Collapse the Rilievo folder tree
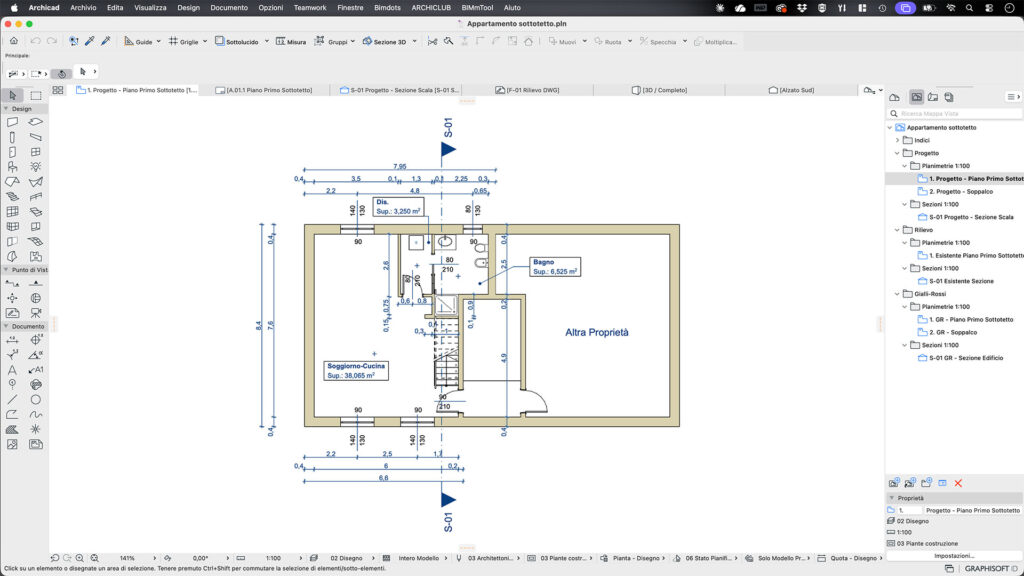1024x576 pixels. (897, 230)
